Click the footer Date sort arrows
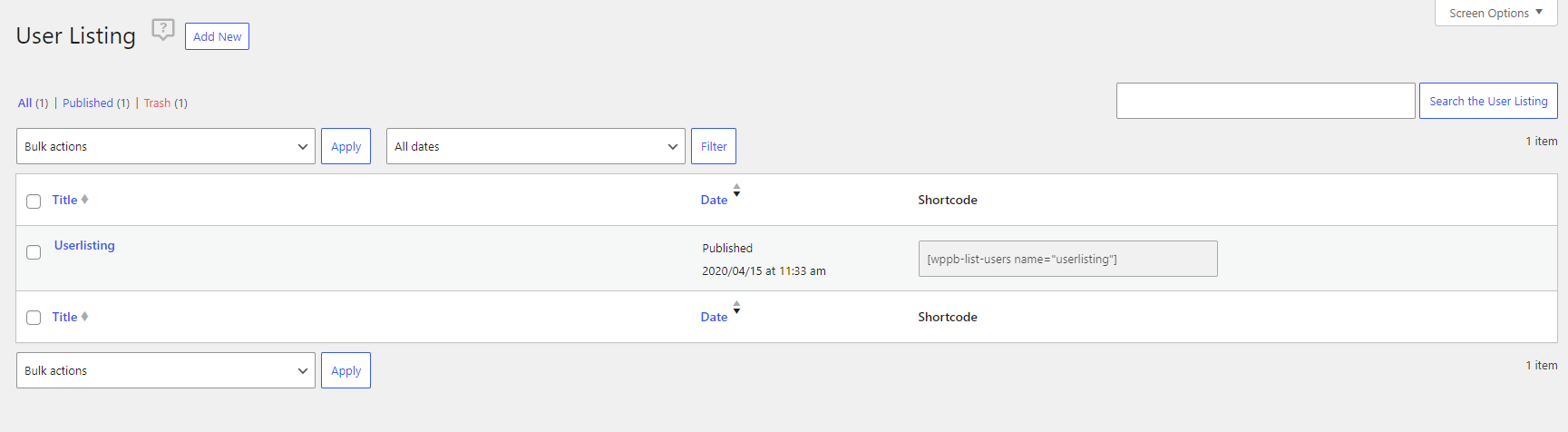1568x432 pixels. click(x=736, y=308)
